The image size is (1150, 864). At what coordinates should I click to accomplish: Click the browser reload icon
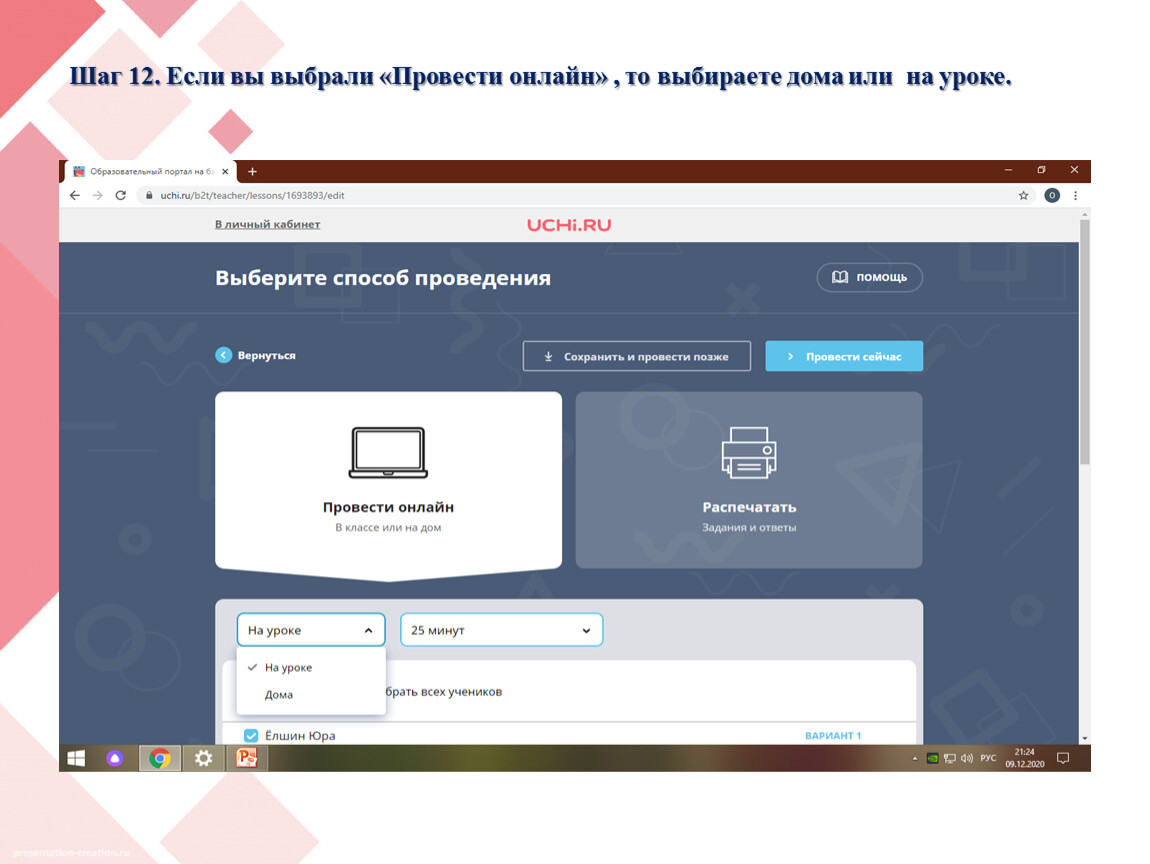tap(121, 196)
